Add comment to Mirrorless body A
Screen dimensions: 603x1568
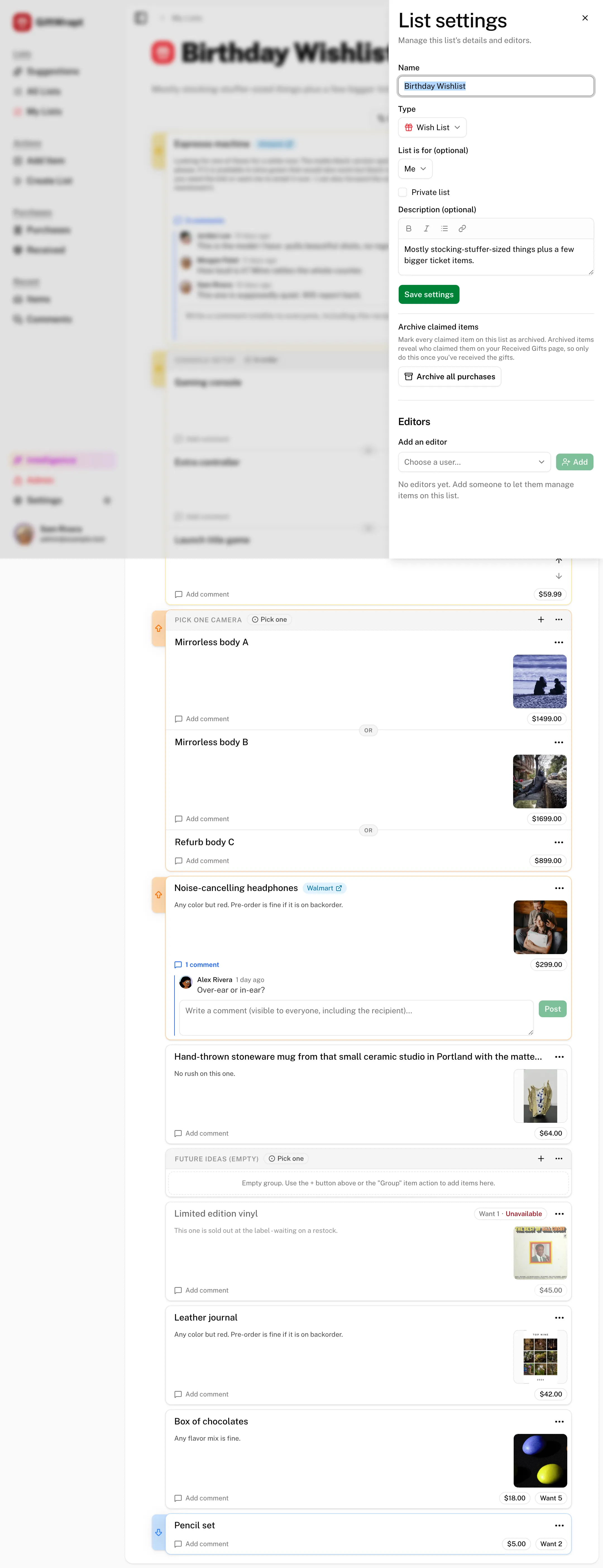(202, 719)
